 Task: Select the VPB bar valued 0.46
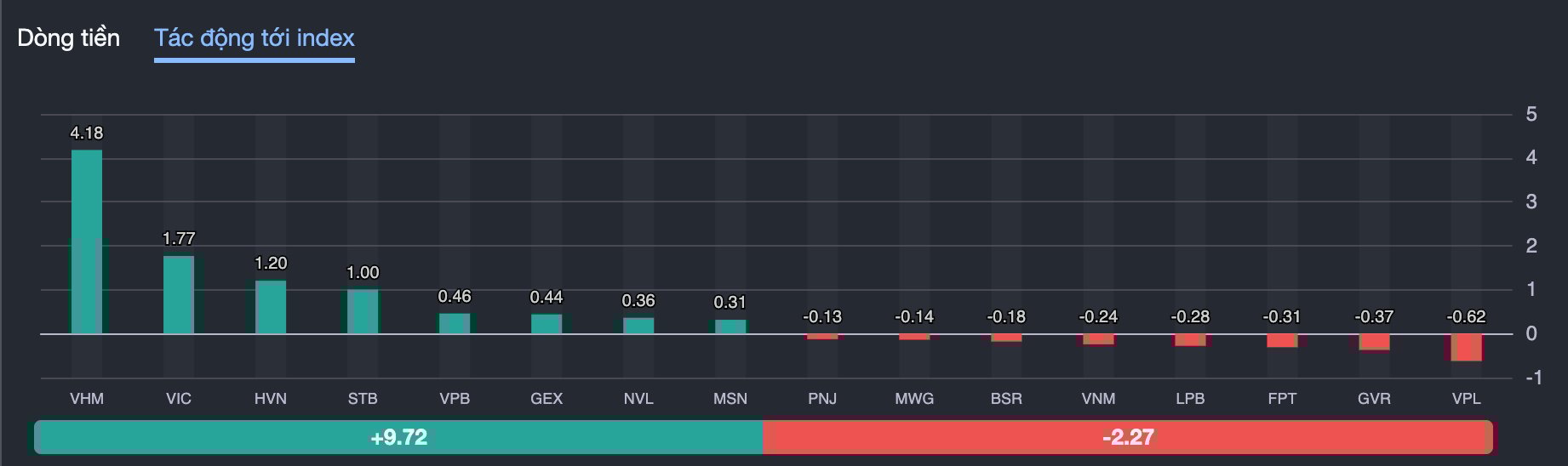455,323
